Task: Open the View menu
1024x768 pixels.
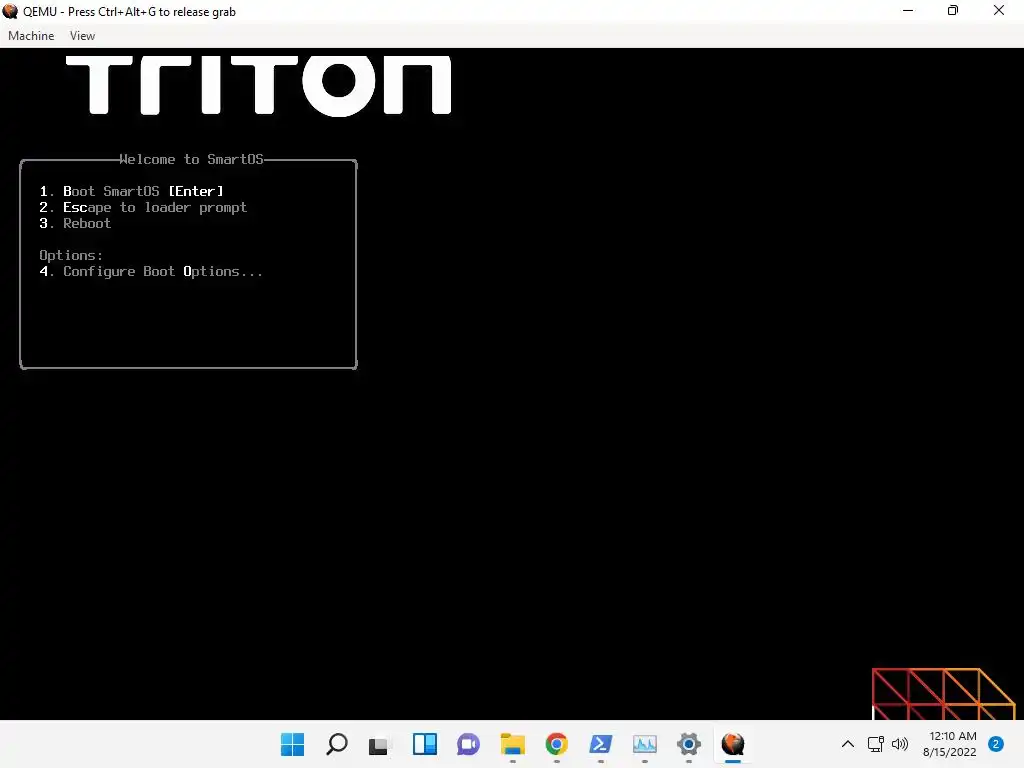Action: pos(82,36)
